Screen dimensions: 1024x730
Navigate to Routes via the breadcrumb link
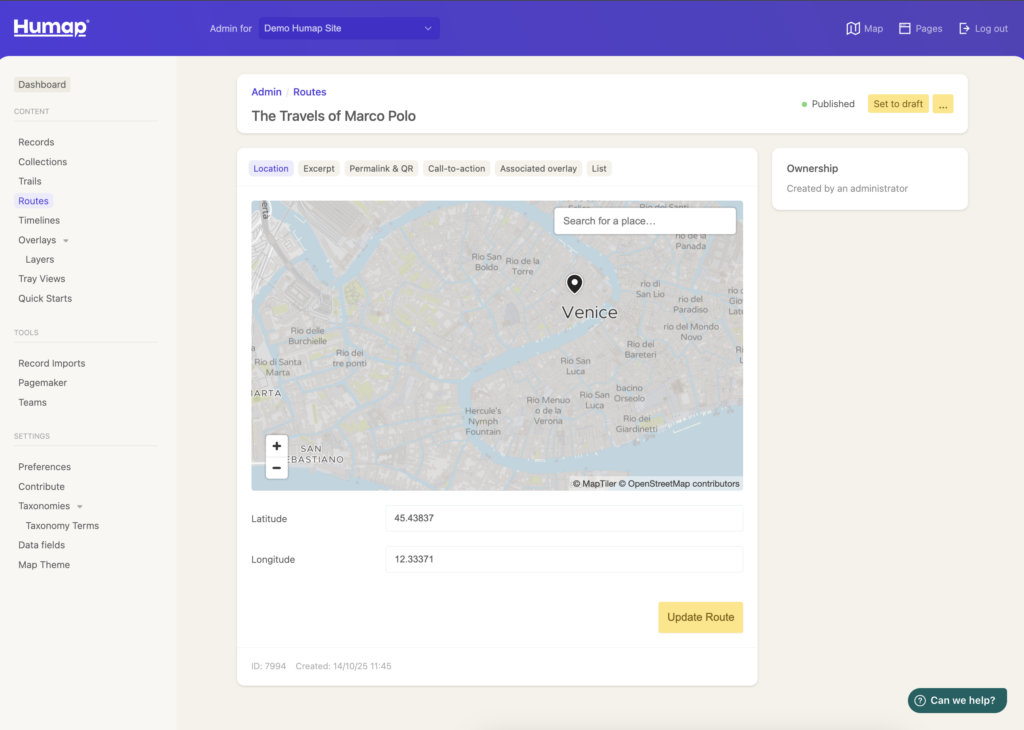point(309,91)
